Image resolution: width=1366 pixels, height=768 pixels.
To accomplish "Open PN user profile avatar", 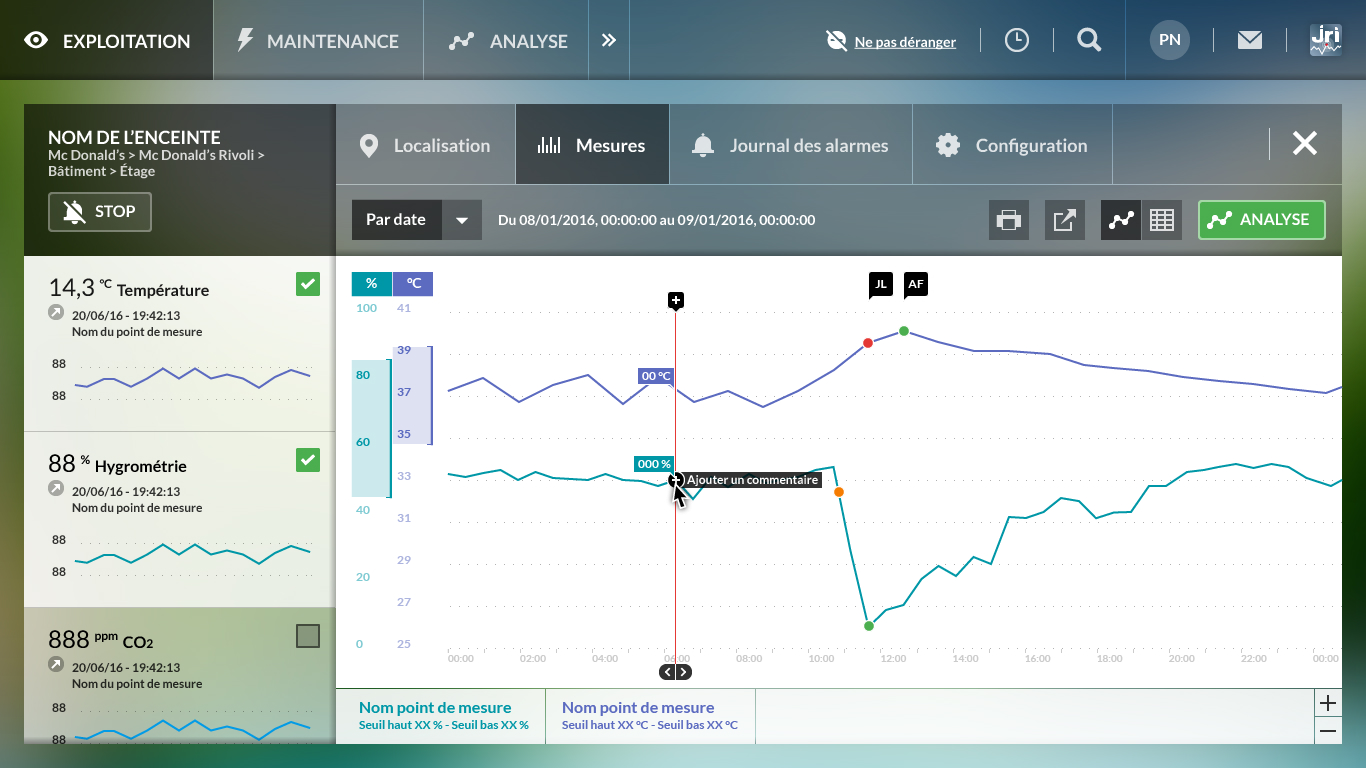I will point(1170,40).
